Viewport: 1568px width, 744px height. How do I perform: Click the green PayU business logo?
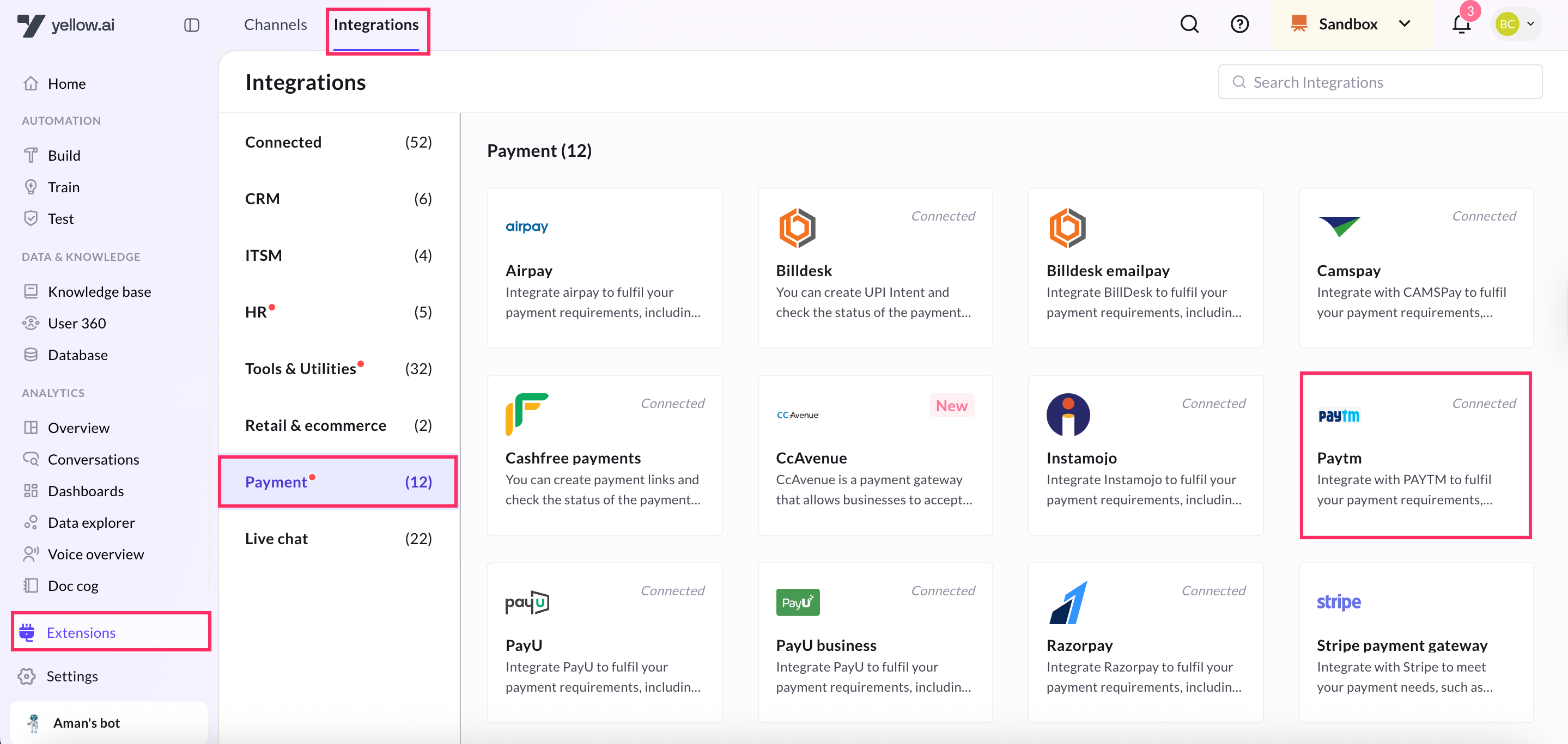(798, 602)
